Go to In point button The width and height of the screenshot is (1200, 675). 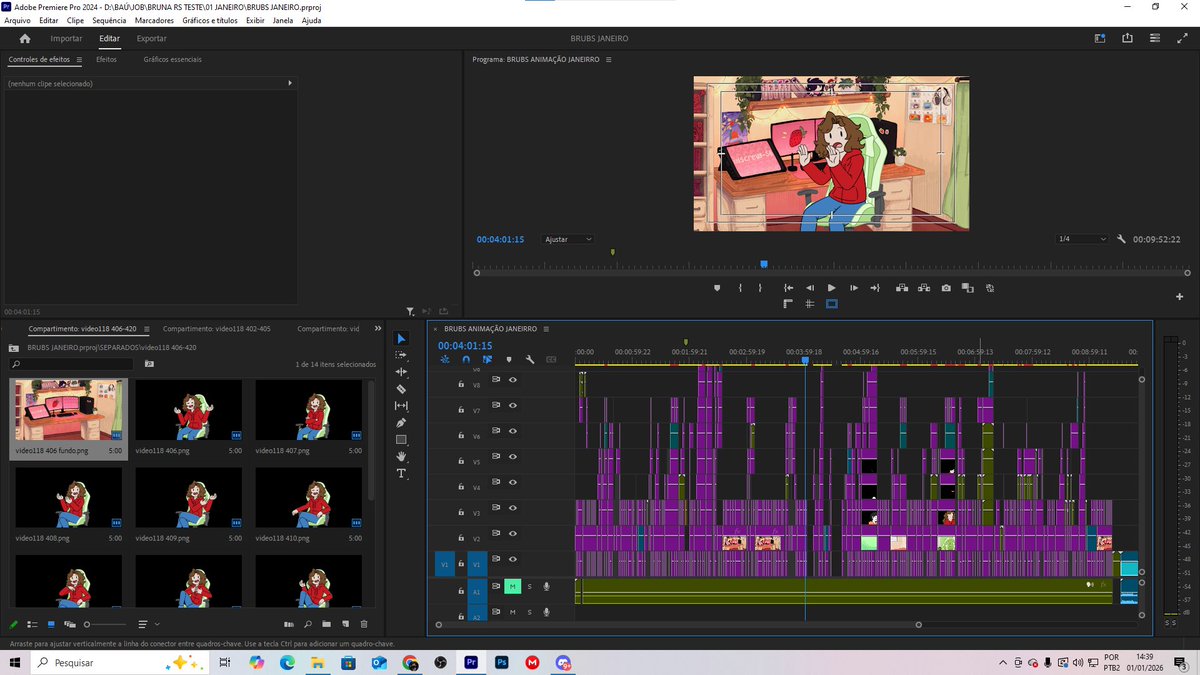[x=788, y=288]
